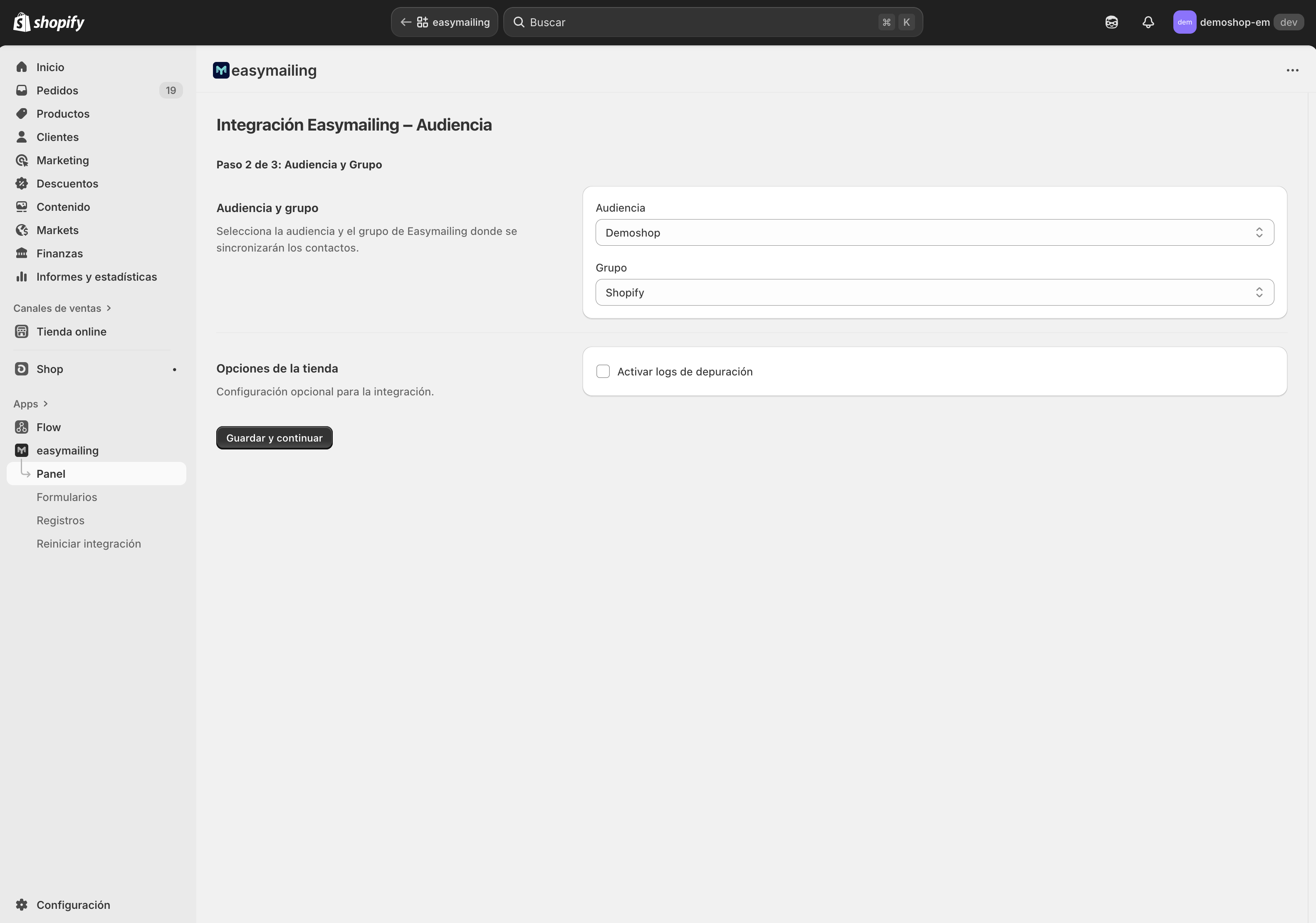Open the notifications bell

point(1148,22)
